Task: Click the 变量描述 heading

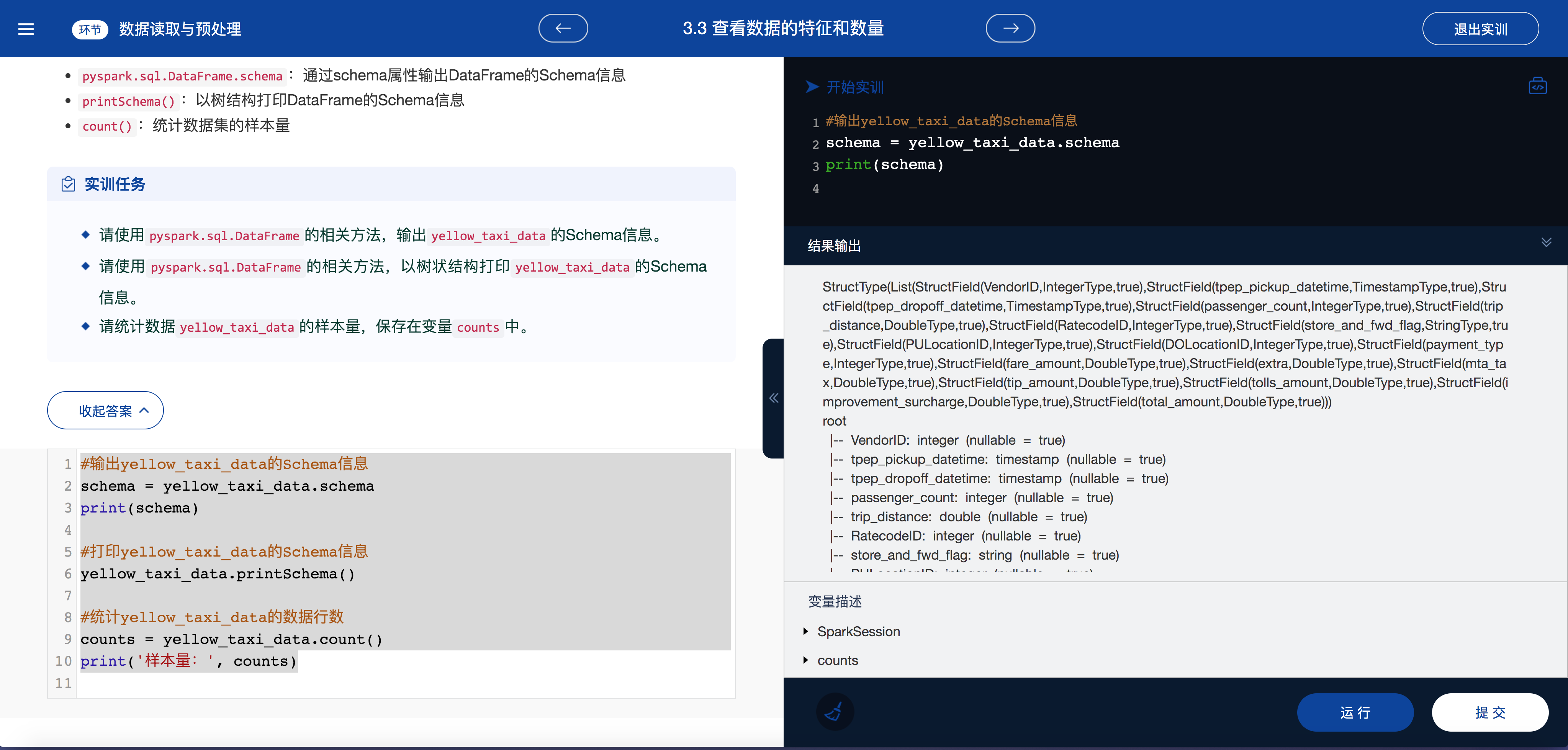Action: point(835,601)
